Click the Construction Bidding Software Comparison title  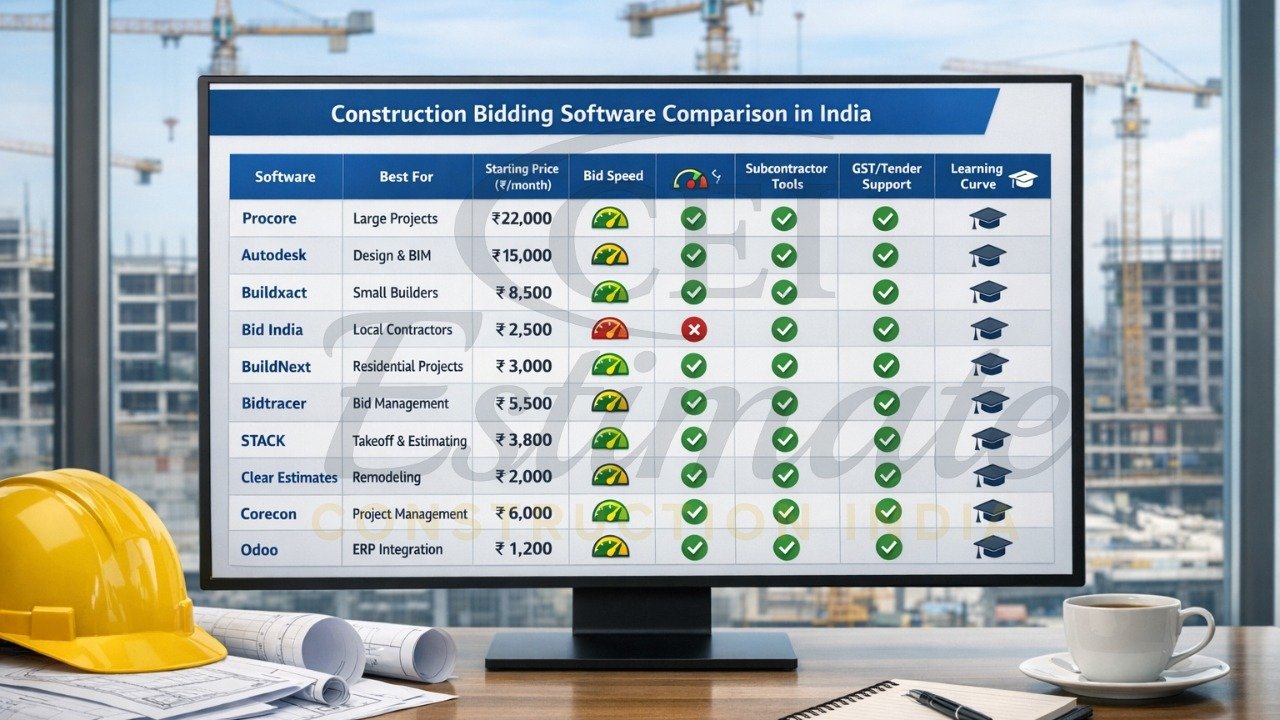point(600,113)
